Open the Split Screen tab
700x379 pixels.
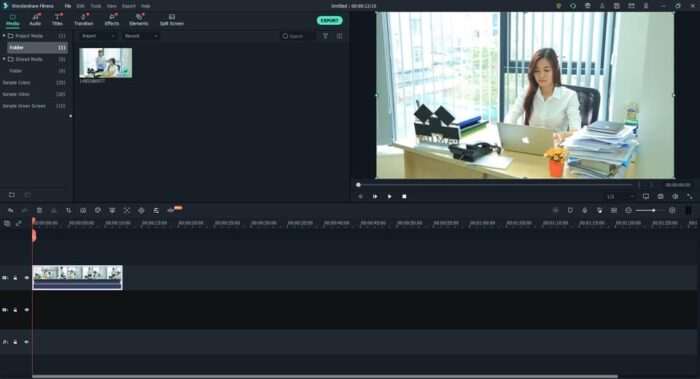(172, 20)
